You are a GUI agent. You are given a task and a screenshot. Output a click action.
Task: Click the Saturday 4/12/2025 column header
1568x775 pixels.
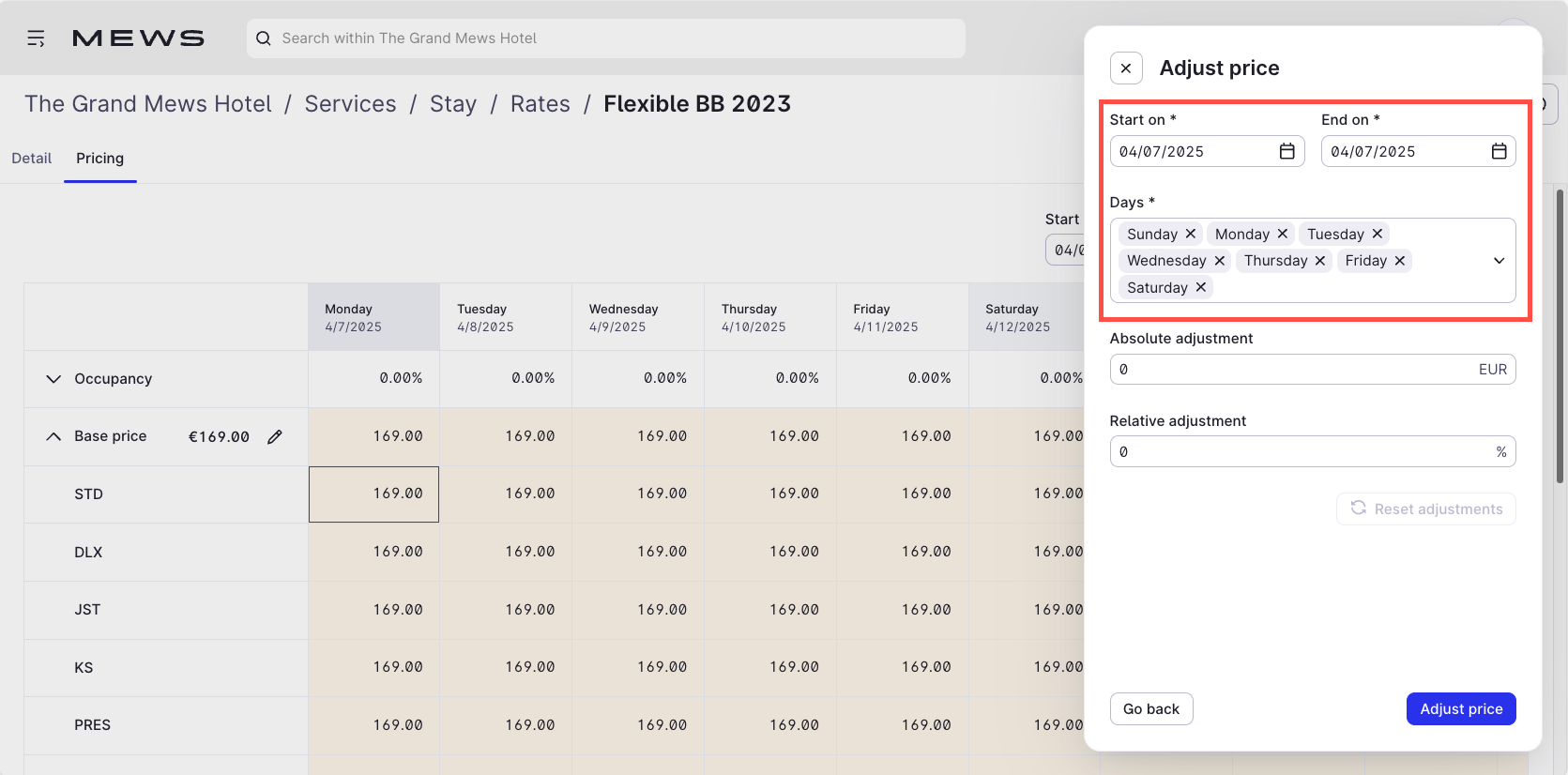pos(1027,317)
